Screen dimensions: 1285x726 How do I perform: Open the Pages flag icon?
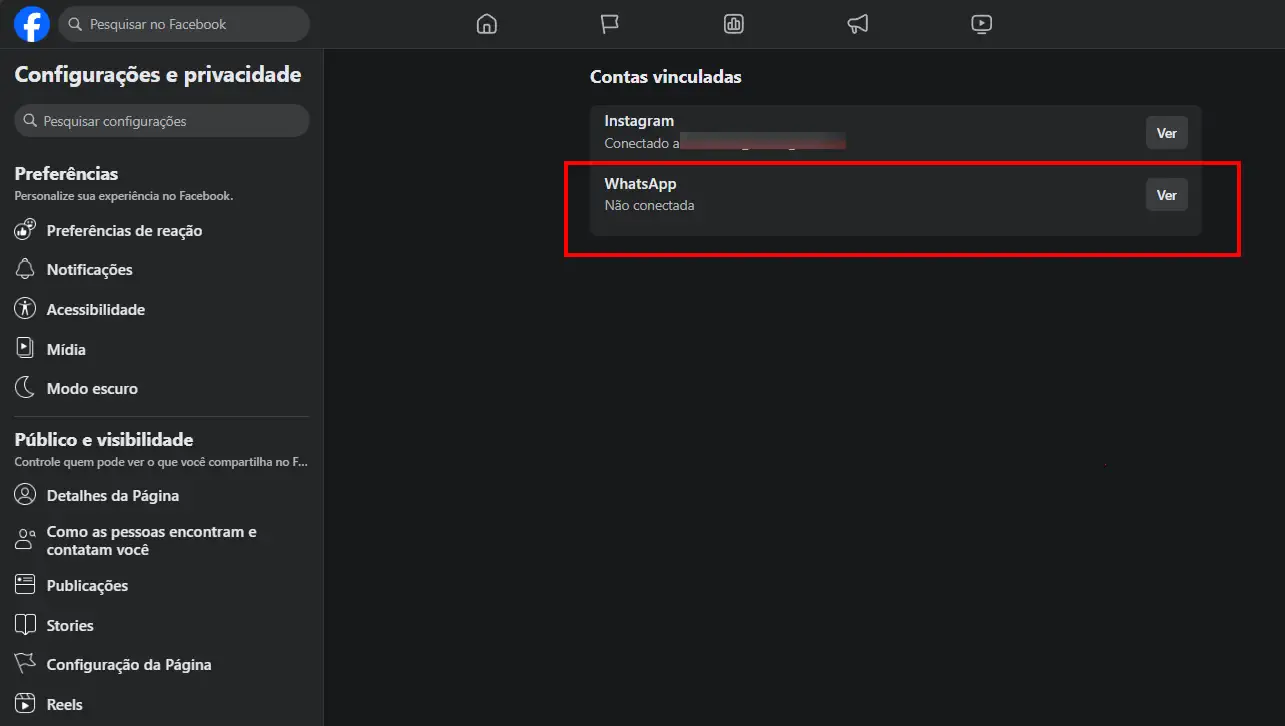coord(610,24)
